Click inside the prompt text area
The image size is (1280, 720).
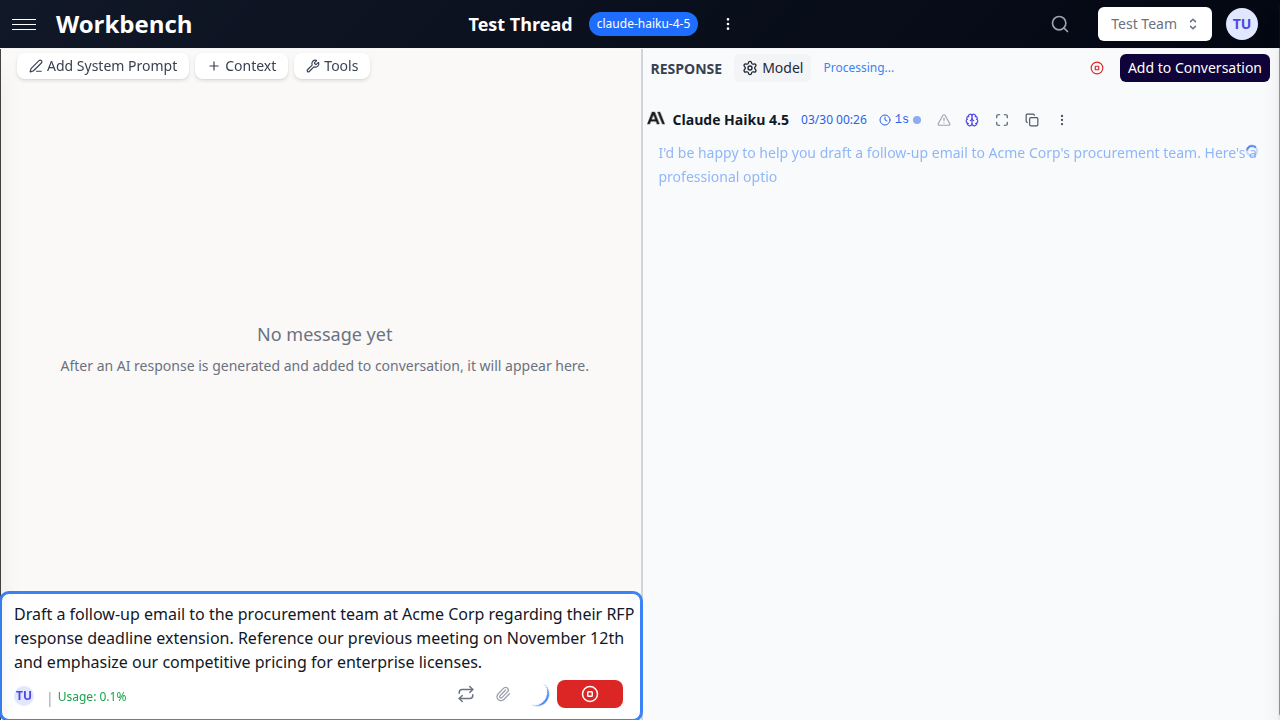tap(320, 638)
